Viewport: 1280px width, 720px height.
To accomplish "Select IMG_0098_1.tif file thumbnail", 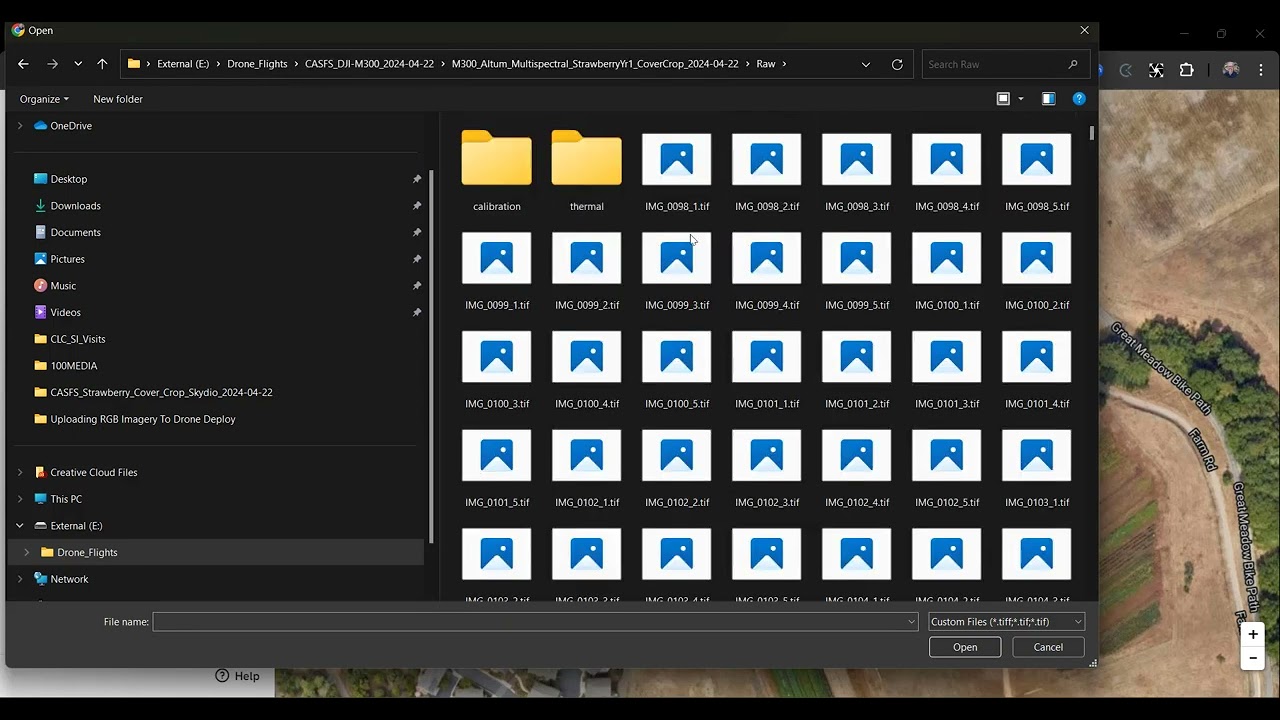I will 677,159.
